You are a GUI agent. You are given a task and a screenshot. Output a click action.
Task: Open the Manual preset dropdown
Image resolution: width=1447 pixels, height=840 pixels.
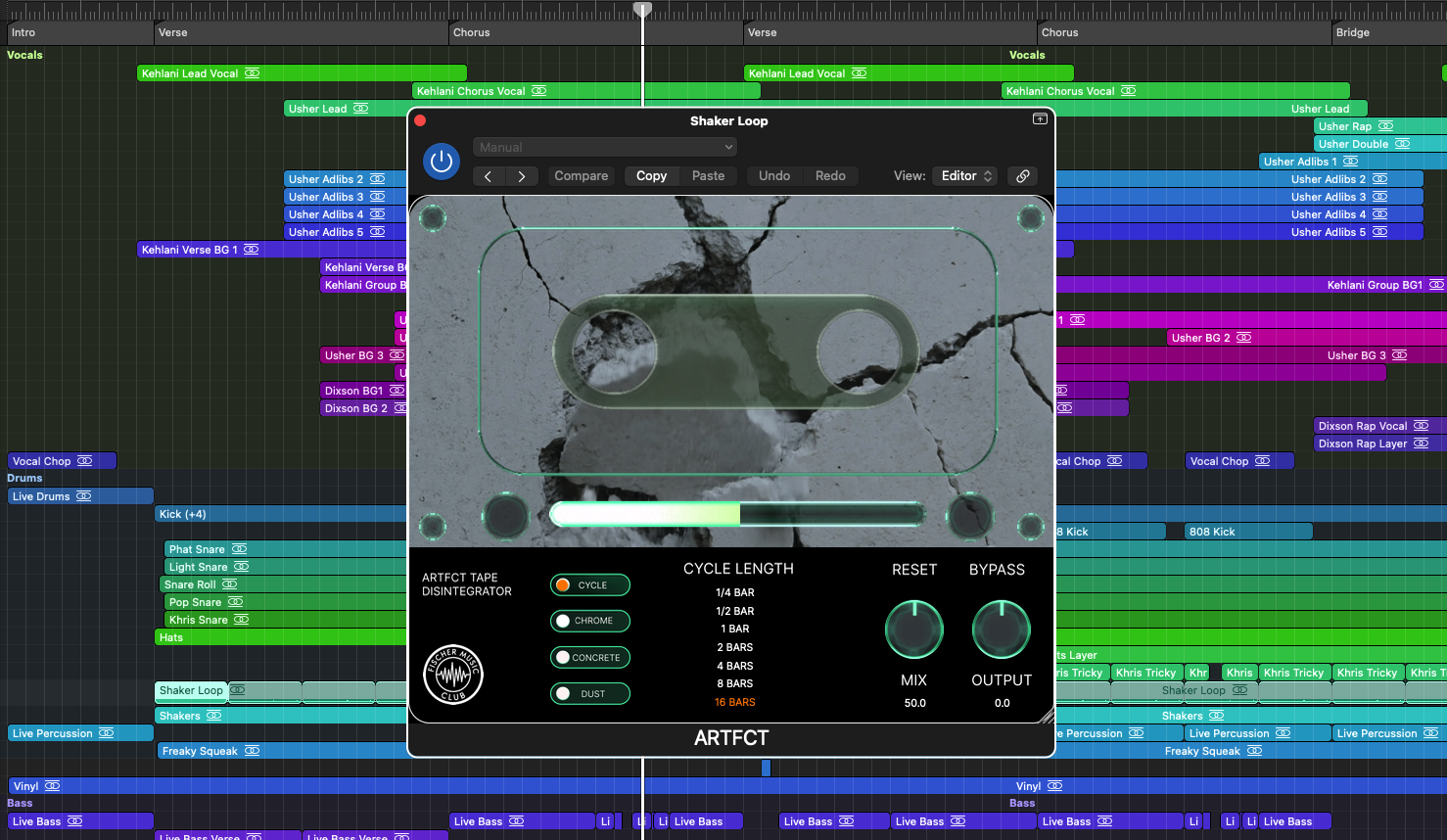click(x=605, y=147)
